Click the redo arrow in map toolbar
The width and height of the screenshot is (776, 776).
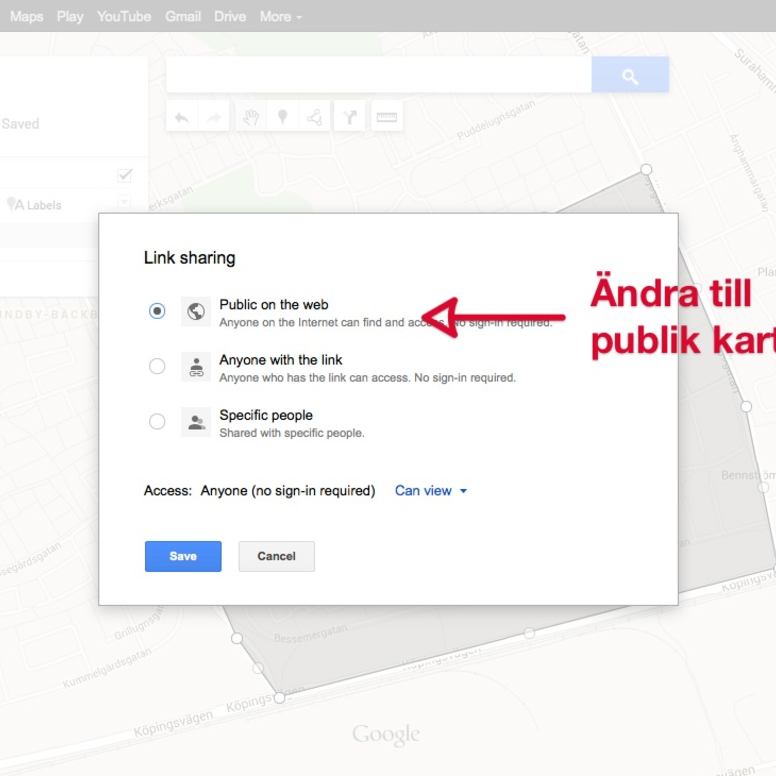[213, 118]
